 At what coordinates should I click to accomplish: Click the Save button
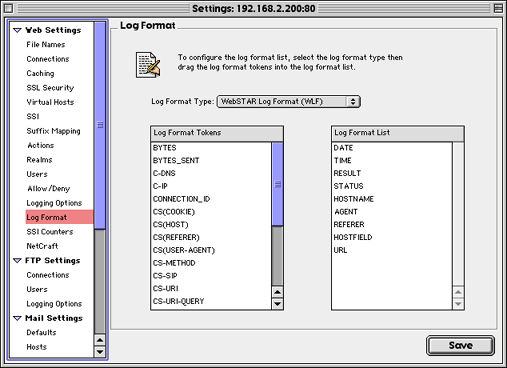(x=460, y=345)
